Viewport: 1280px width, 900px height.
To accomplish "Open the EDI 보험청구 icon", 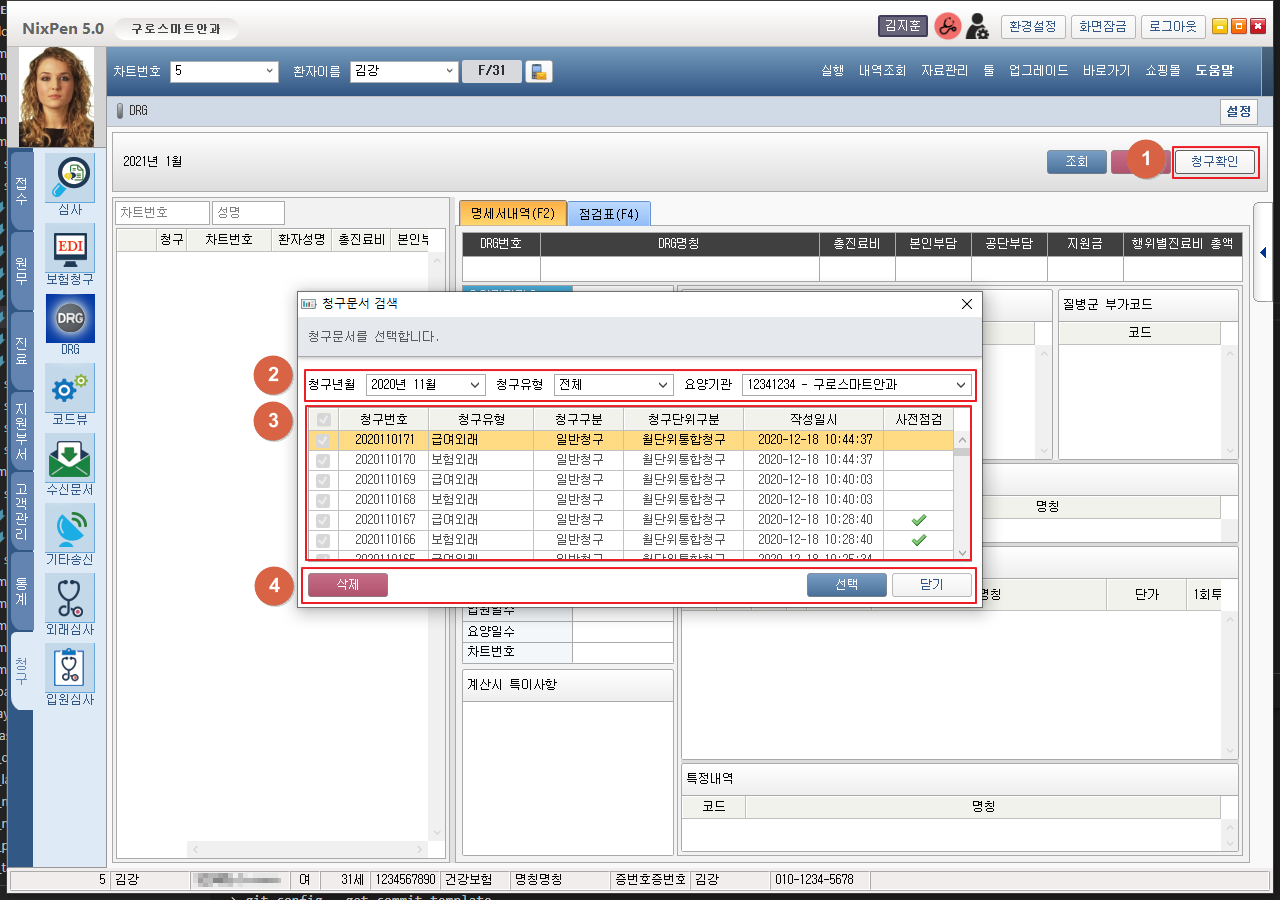I will pos(70,249).
